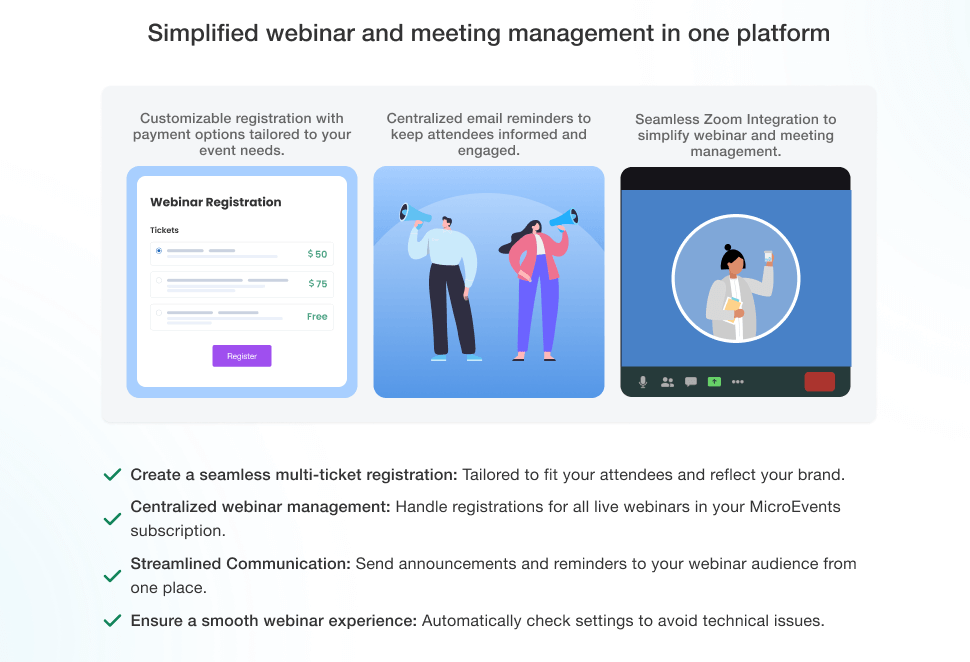Image resolution: width=970 pixels, height=662 pixels.
Task: Open the three-dot more options icon
Action: [738, 382]
